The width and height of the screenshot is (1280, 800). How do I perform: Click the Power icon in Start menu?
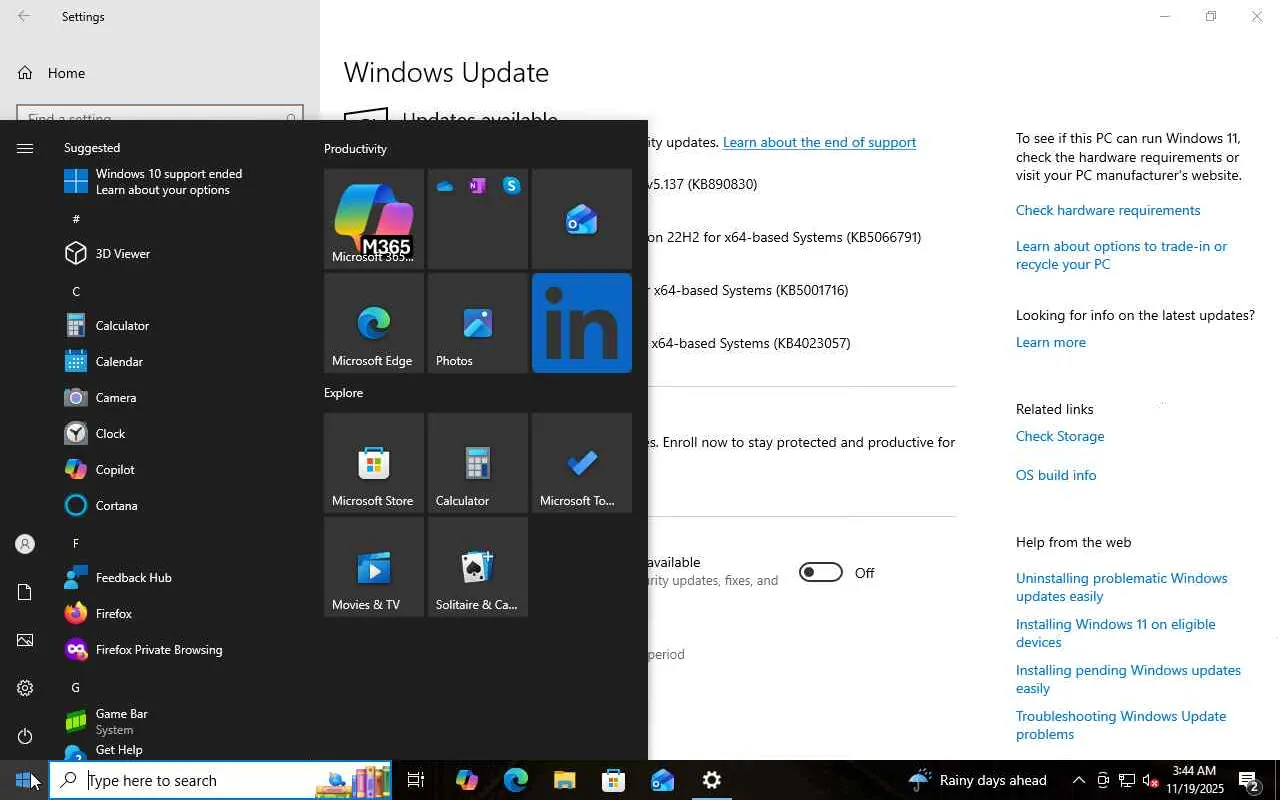[x=25, y=736]
